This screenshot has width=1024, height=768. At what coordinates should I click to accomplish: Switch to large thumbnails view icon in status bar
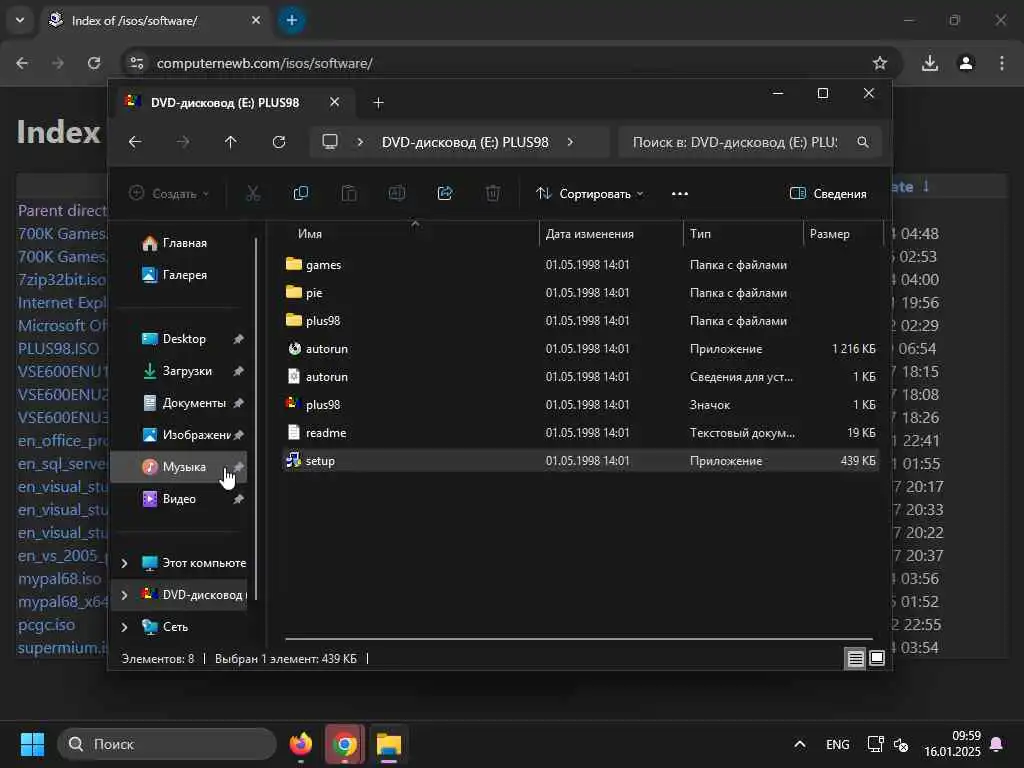(x=877, y=658)
